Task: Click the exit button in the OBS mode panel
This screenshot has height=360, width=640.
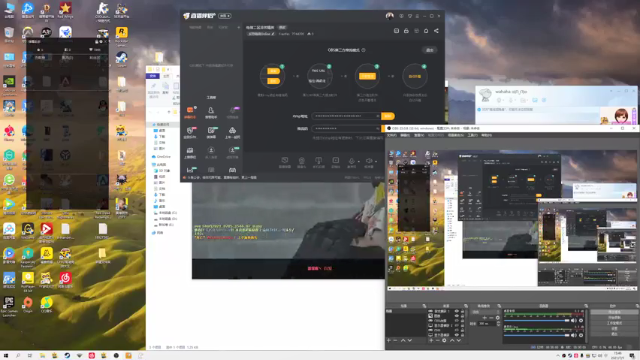Action: pyautogui.click(x=429, y=50)
